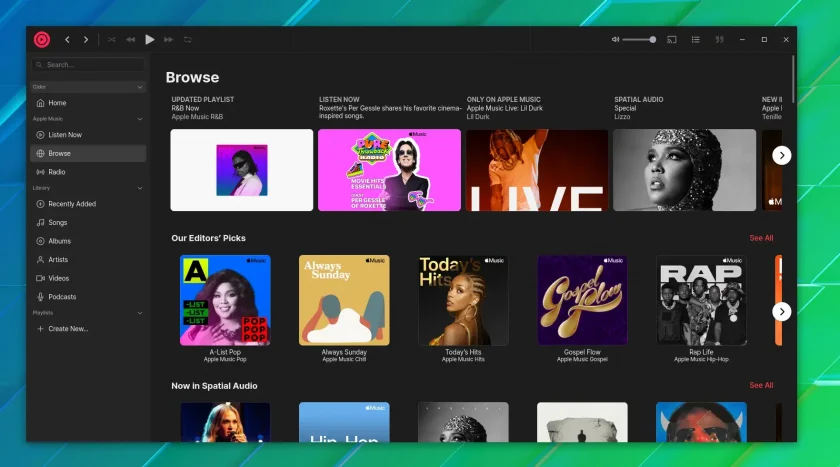
Task: Collapse the Library sidebar section
Action: [x=140, y=188]
